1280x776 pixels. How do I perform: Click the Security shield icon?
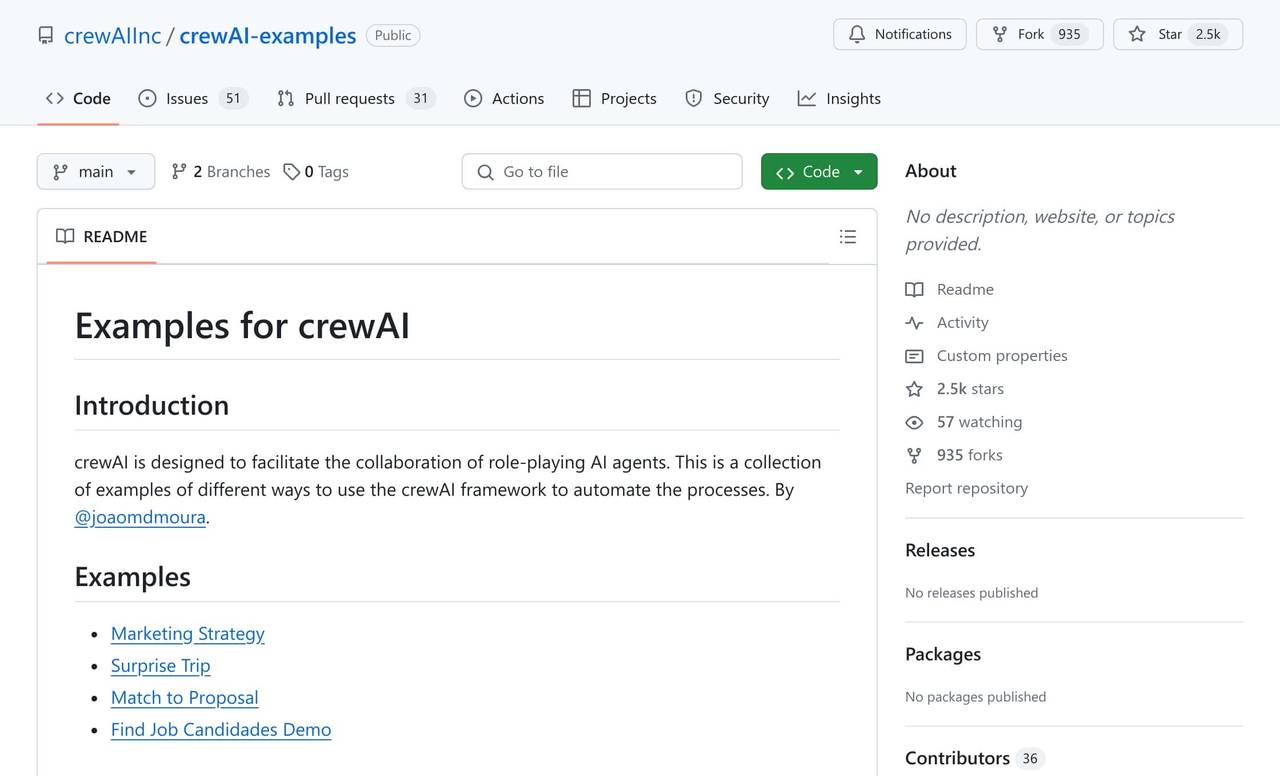click(693, 98)
